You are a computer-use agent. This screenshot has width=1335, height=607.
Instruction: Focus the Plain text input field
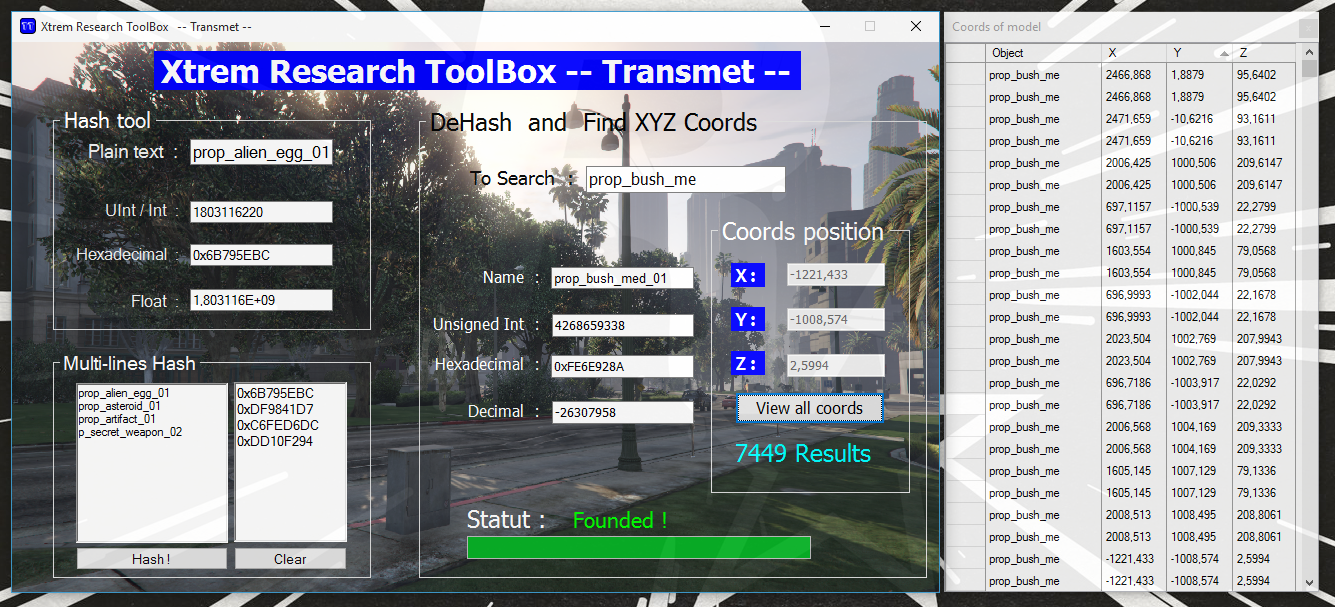click(261, 153)
